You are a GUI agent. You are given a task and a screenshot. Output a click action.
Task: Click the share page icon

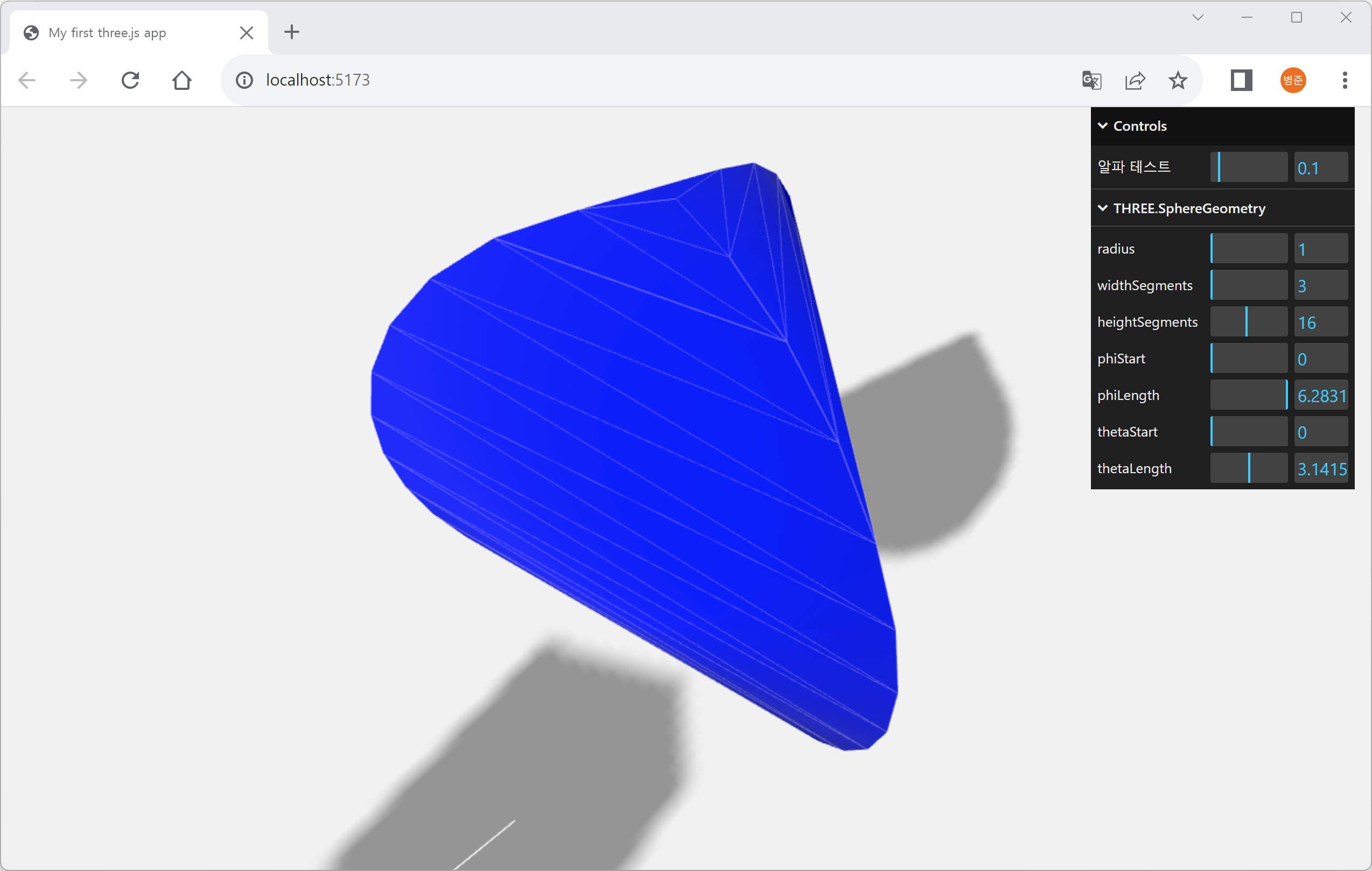pos(1135,80)
